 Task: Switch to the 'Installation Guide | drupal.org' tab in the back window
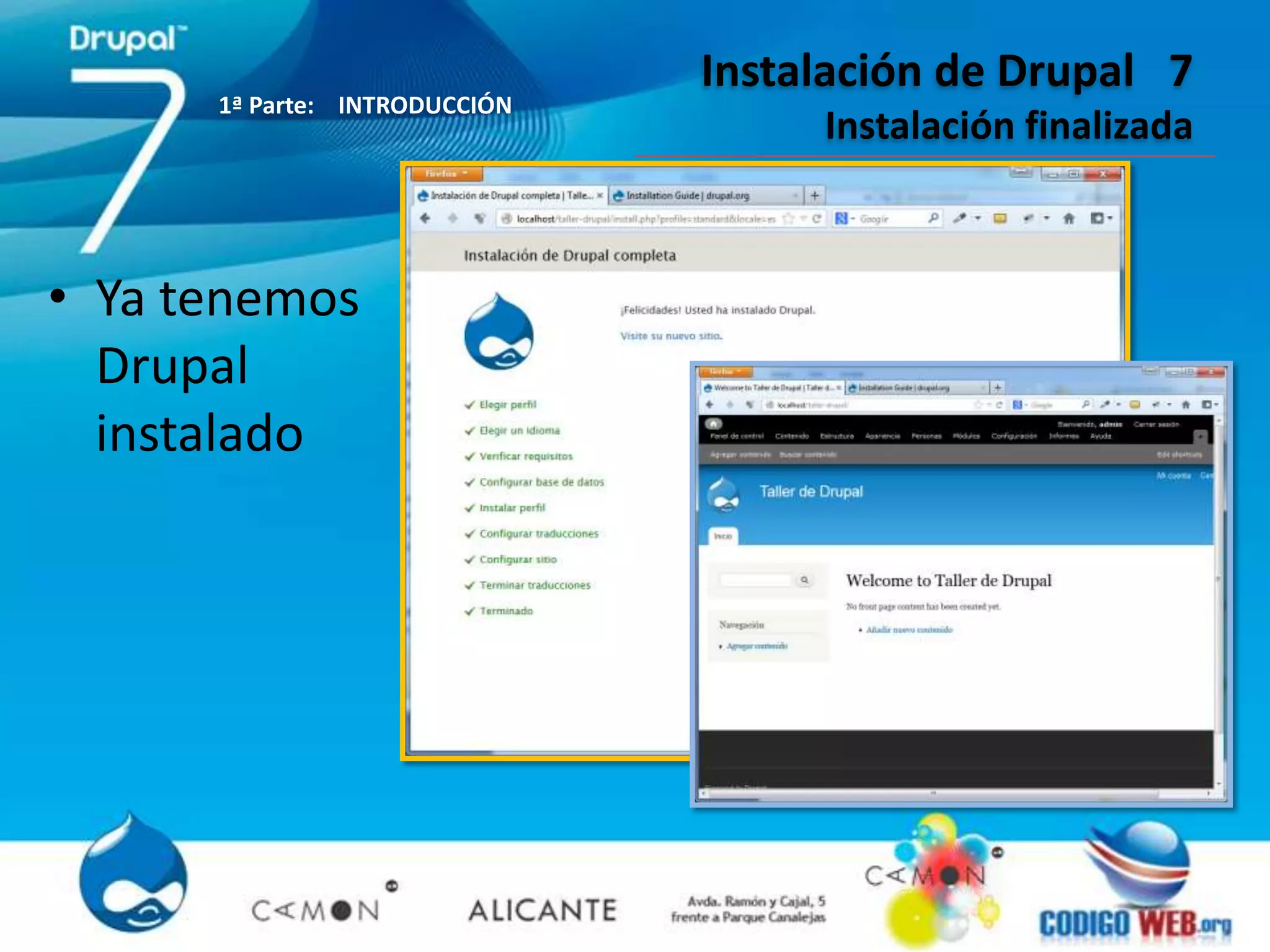pos(706,196)
